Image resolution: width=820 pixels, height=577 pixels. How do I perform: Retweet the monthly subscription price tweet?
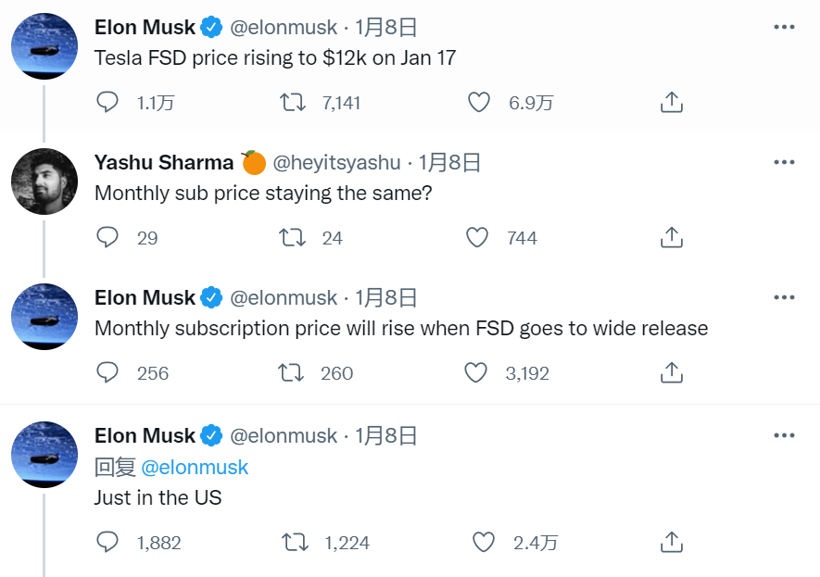(291, 372)
